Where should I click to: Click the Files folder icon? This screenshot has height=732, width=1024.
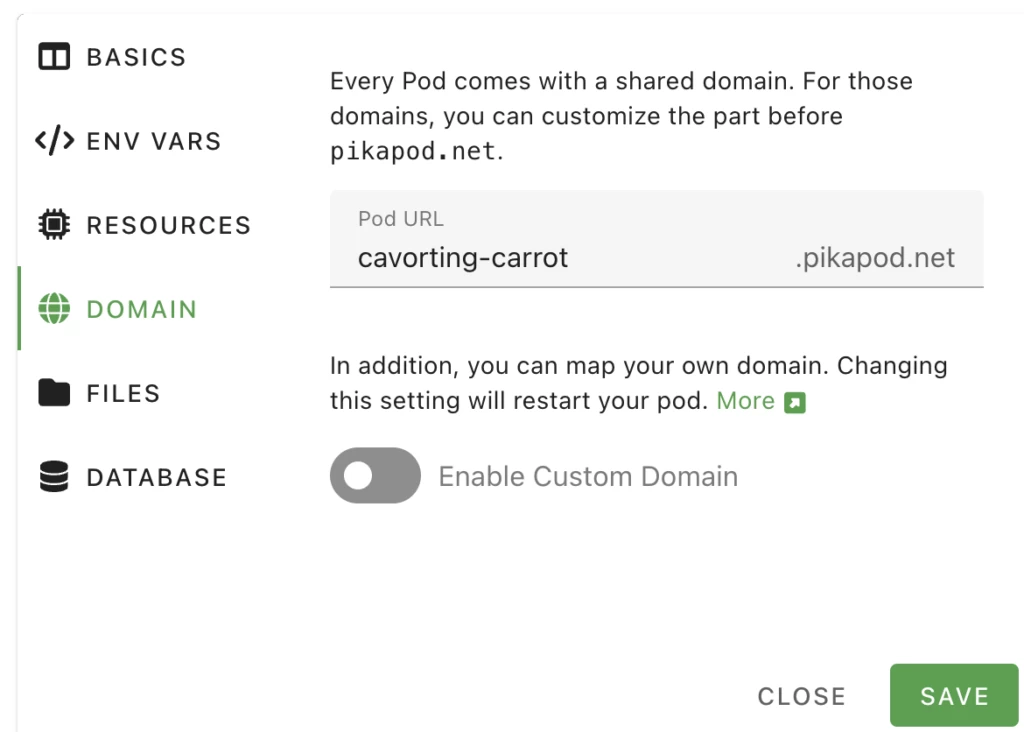55,393
